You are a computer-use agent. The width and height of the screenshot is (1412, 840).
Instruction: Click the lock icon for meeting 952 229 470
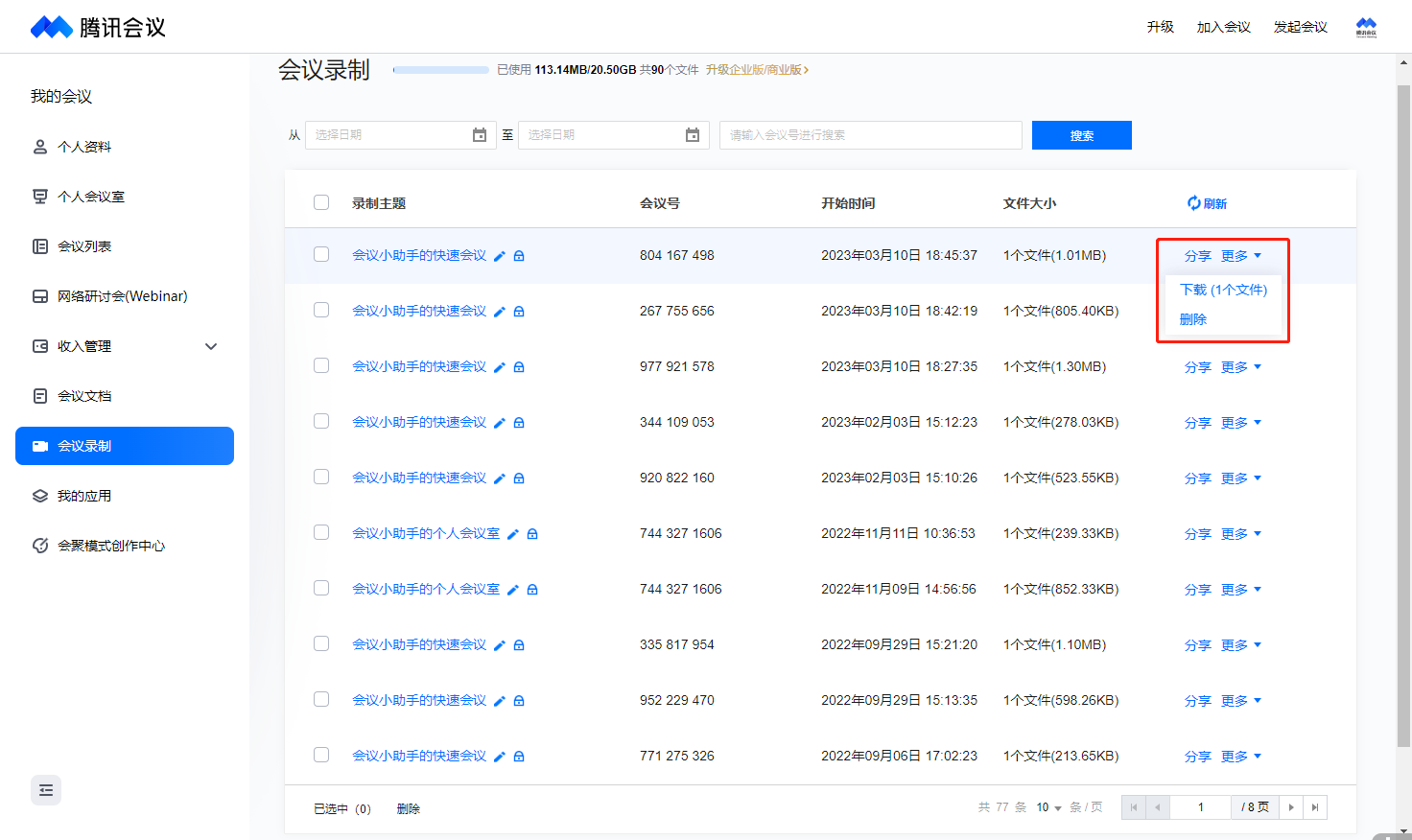pos(519,701)
